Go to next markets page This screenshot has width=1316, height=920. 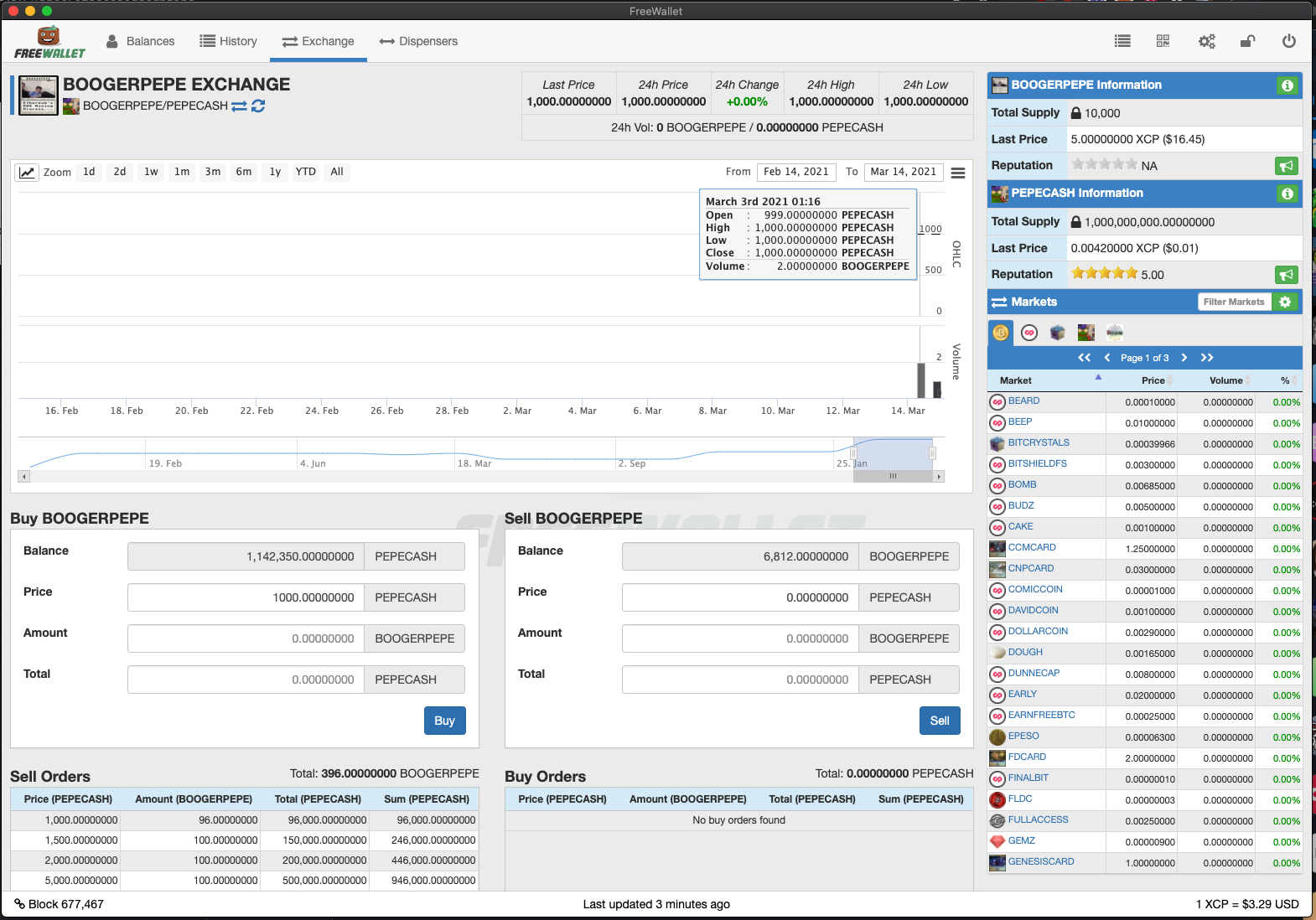[x=1184, y=358]
